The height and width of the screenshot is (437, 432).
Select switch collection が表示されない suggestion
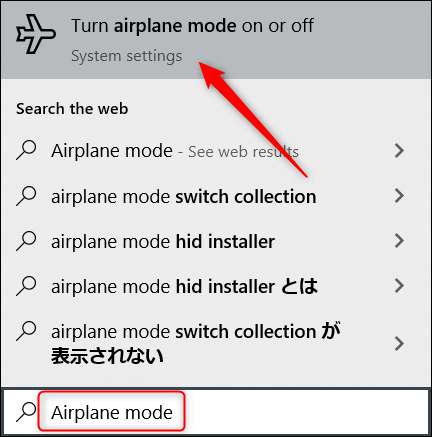[x=216, y=344]
